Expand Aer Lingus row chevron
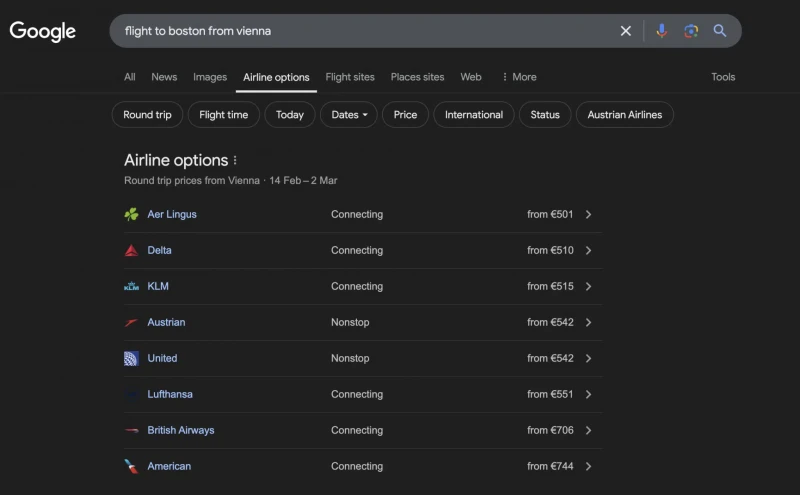Viewport: 800px width, 495px height. pyautogui.click(x=588, y=214)
